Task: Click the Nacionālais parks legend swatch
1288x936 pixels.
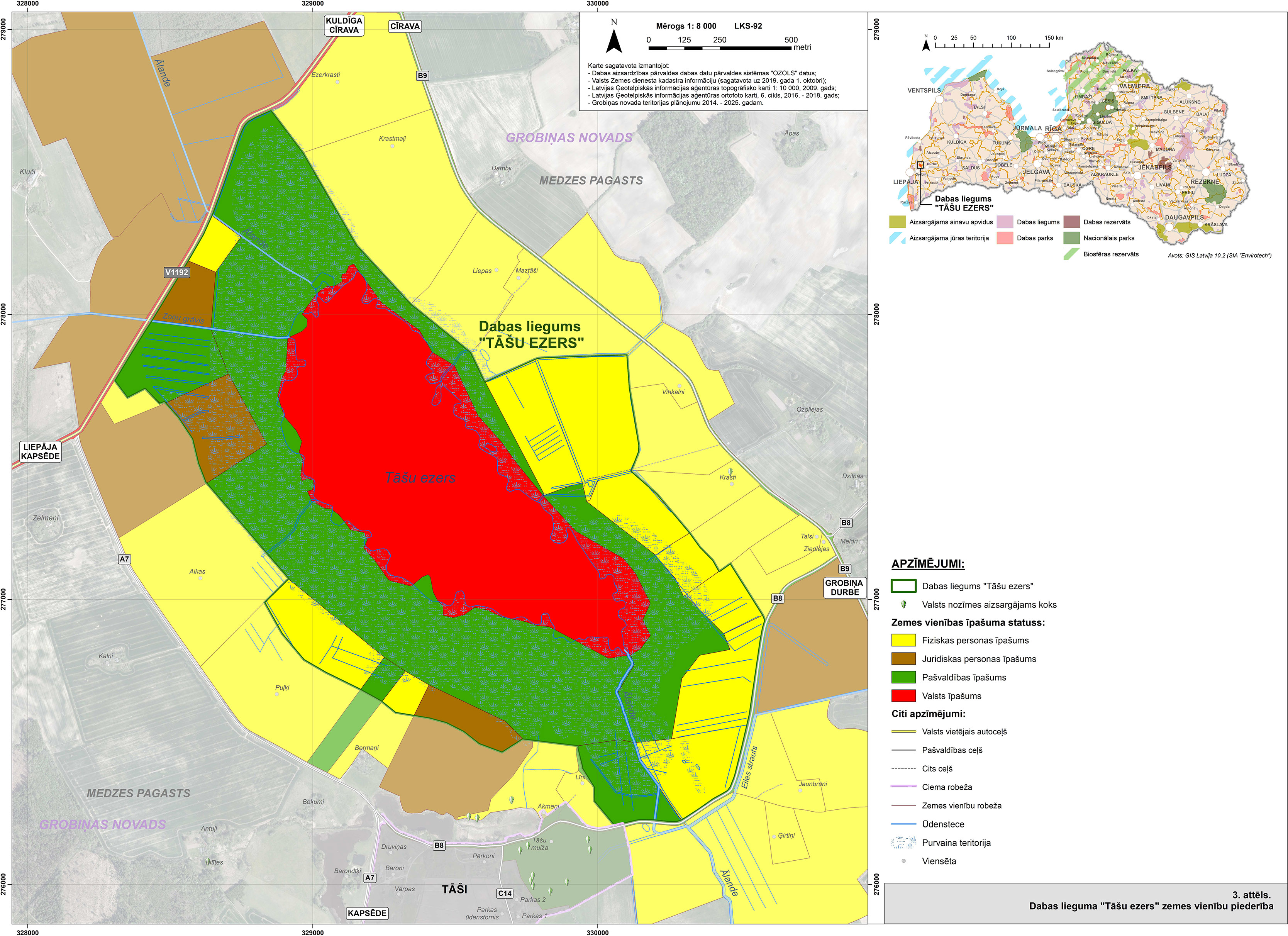Action: pos(1071,238)
